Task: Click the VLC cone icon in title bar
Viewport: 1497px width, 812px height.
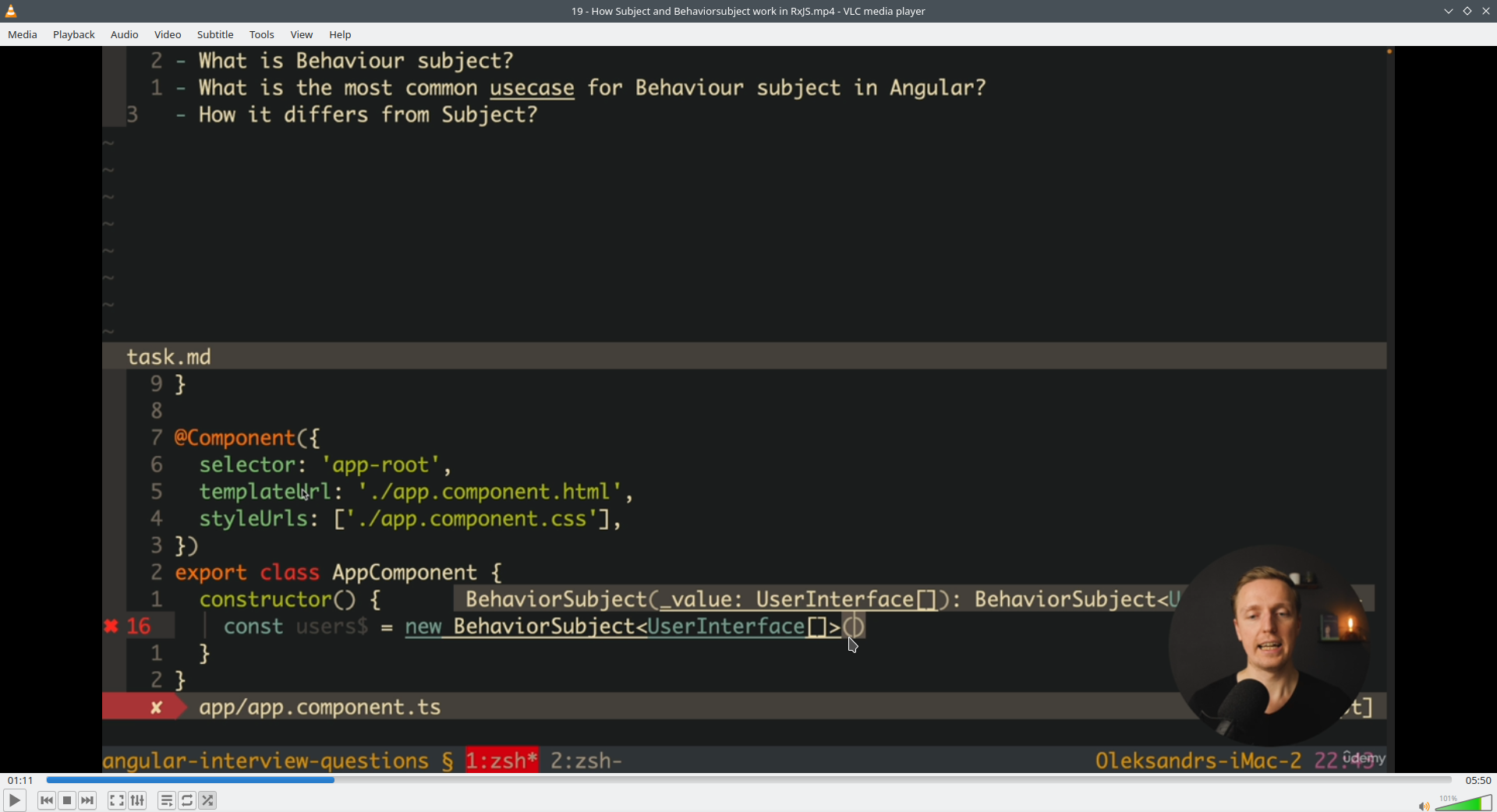Action: (11, 11)
